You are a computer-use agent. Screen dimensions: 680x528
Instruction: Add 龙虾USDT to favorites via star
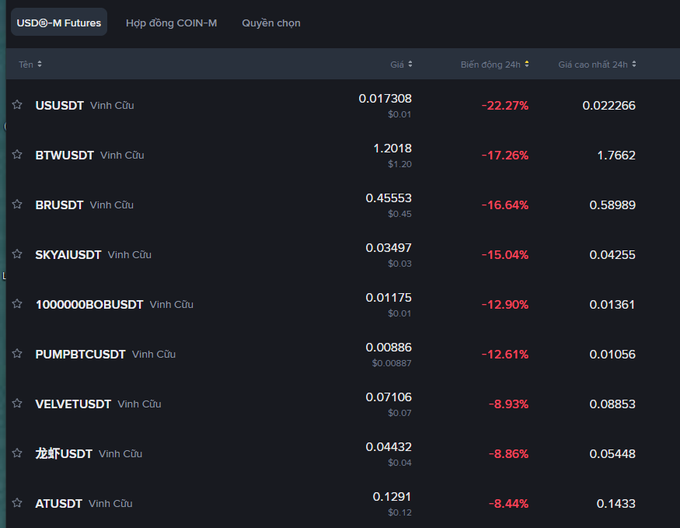[x=17, y=453]
